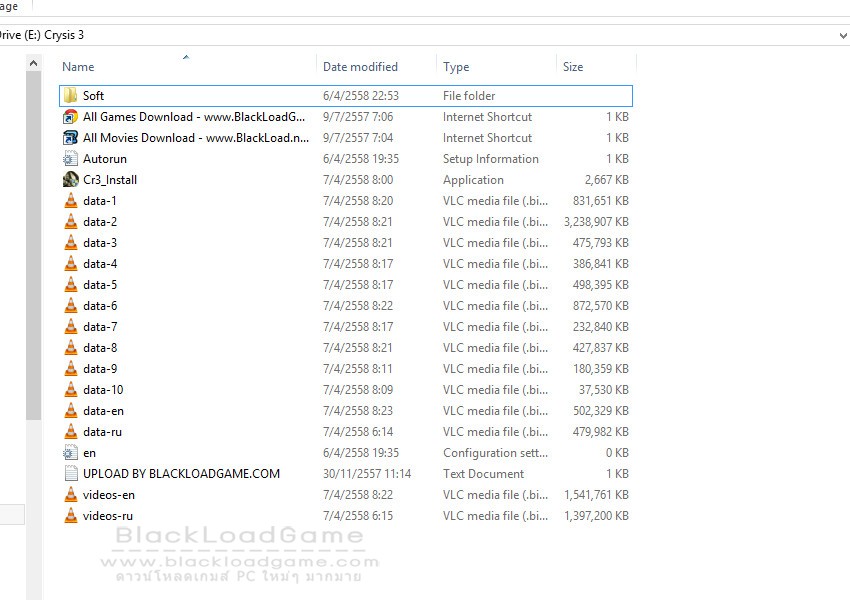Click the VLC cone icon for data-5

tap(70, 285)
